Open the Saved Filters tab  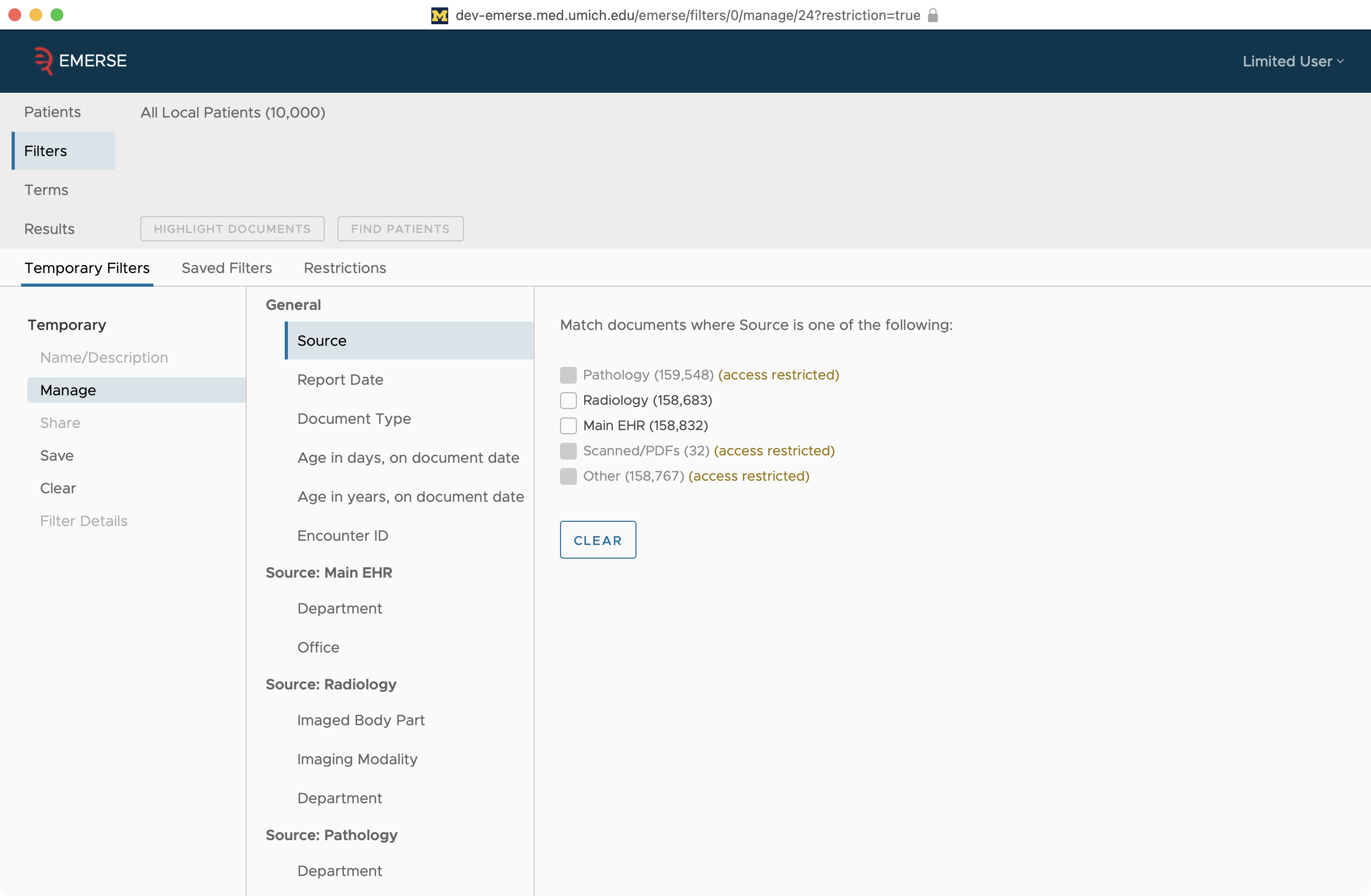pyautogui.click(x=226, y=268)
